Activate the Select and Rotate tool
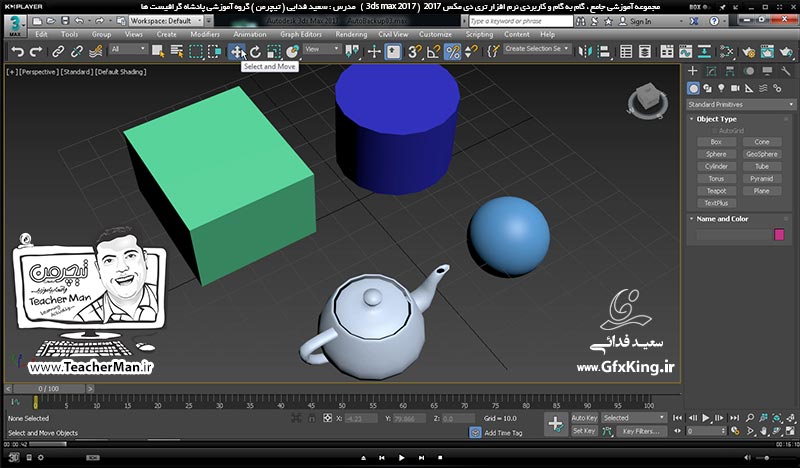 click(x=255, y=52)
